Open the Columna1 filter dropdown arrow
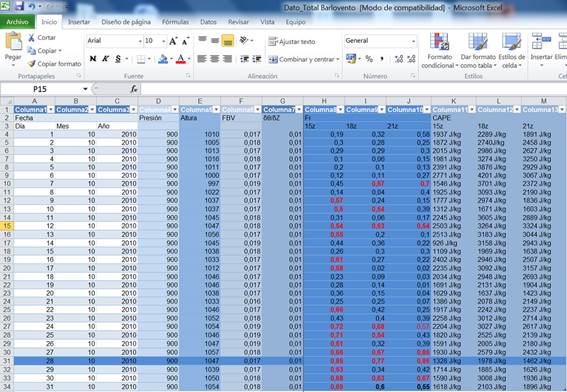567x392 pixels. [x=51, y=109]
